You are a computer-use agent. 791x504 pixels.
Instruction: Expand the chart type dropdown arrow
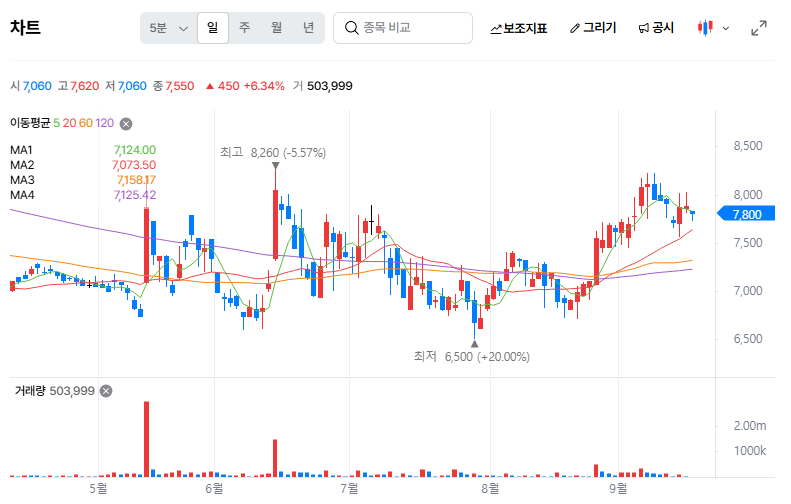(x=725, y=28)
